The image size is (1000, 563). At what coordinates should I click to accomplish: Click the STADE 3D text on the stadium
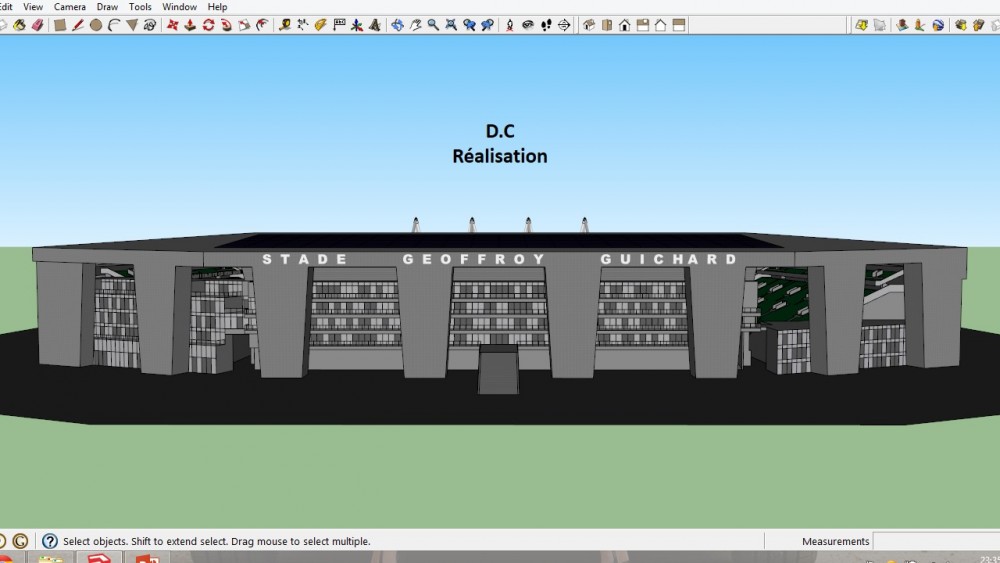[305, 260]
